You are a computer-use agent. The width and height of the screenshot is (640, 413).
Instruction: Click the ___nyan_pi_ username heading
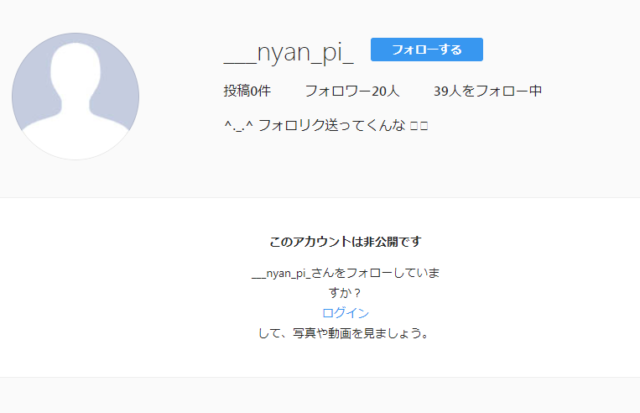click(x=289, y=51)
